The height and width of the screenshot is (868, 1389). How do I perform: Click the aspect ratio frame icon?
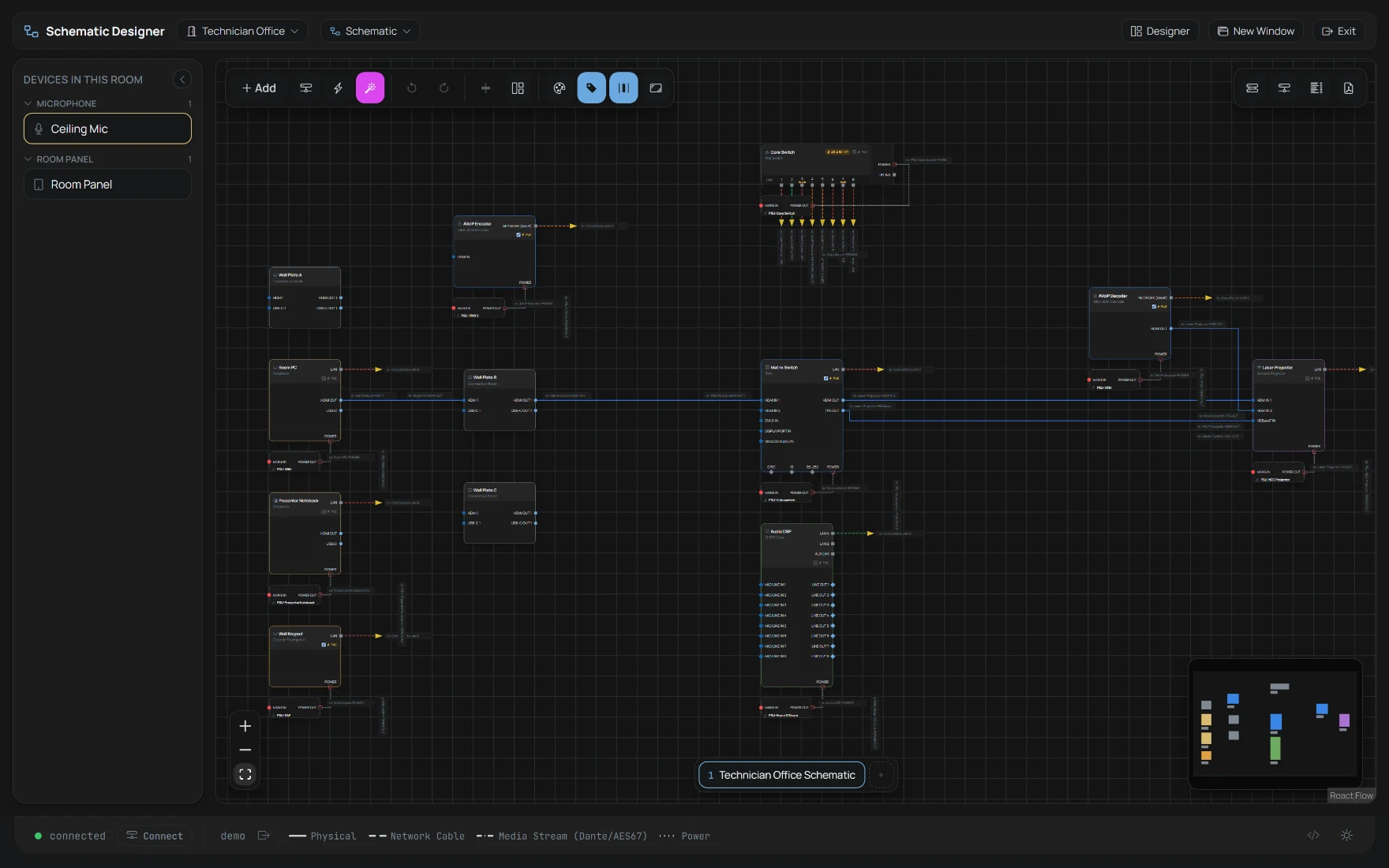click(656, 88)
